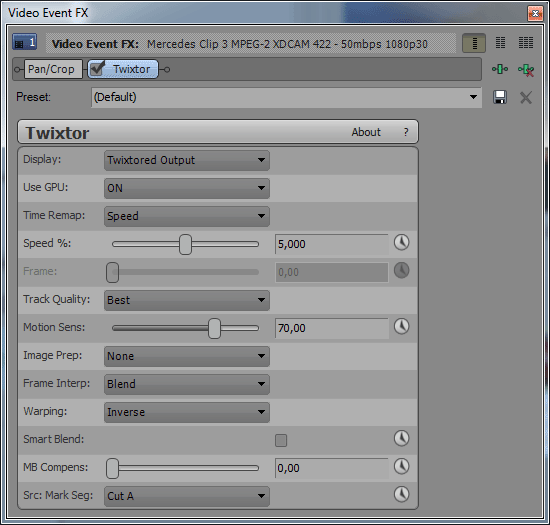The height and width of the screenshot is (525, 550).
Task: Open the Track Quality dropdown
Action: [x=187, y=300]
